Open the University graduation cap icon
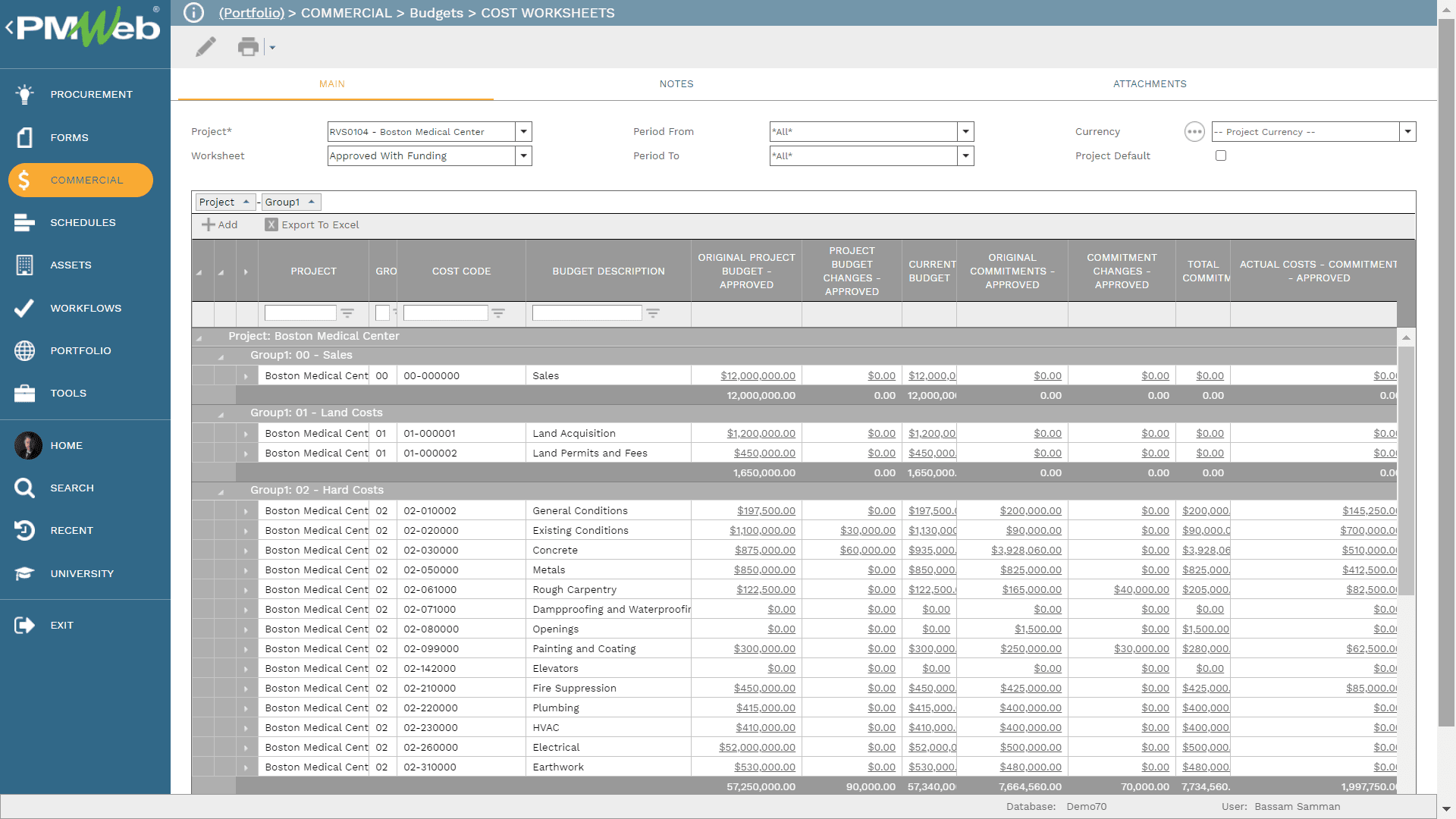Screen dimensions: 1456x819 24,573
